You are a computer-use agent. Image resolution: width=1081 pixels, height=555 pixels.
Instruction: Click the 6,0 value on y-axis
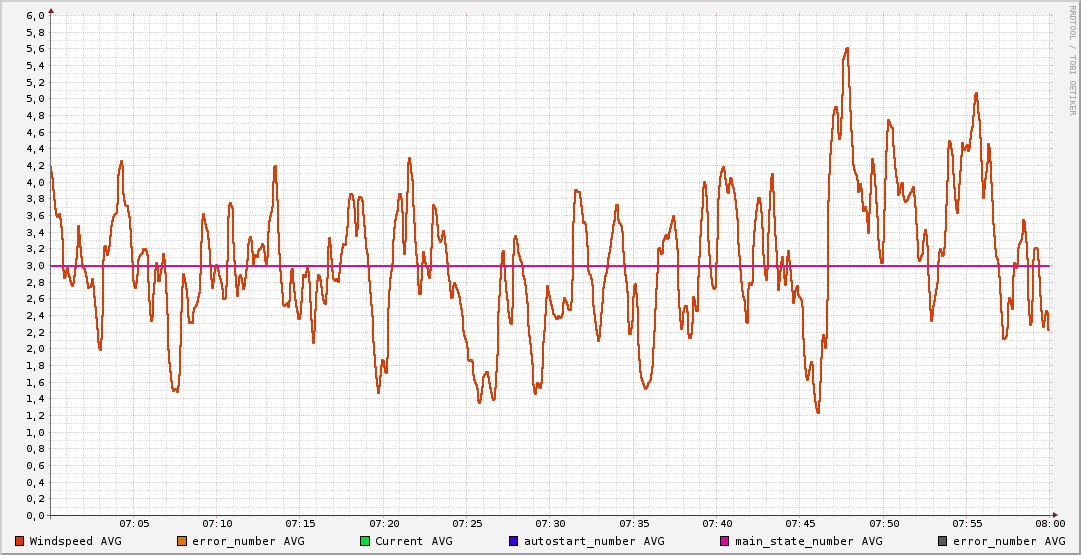pyautogui.click(x=35, y=16)
